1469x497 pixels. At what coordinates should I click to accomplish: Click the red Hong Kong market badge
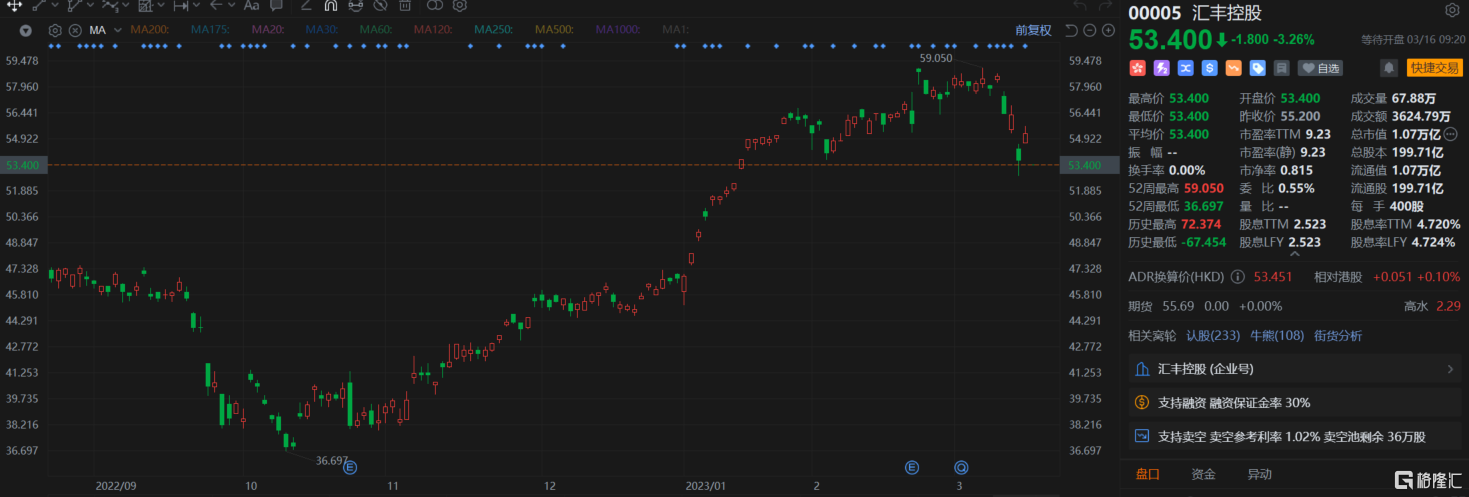coord(1138,68)
